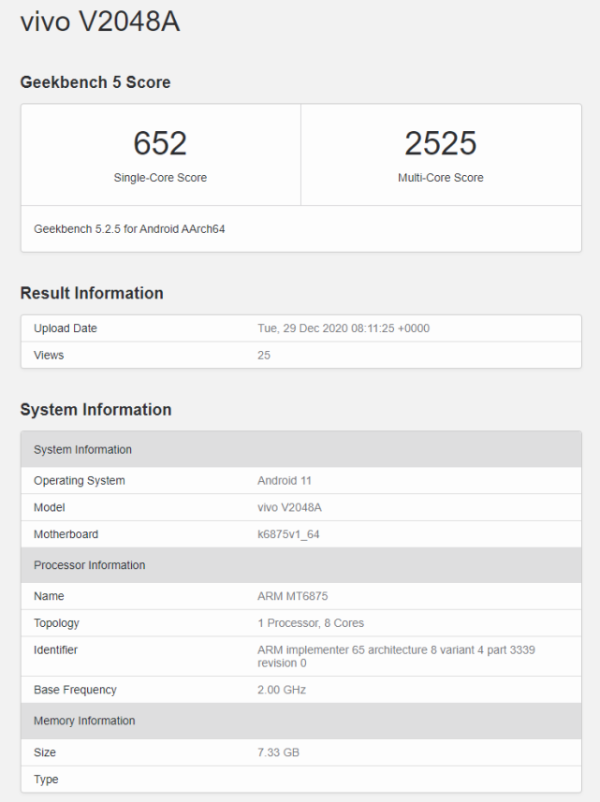Viewport: 600px width, 802px height.
Task: Select the upload date Tue, 29 Dec 2020 value
Action: 343,328
